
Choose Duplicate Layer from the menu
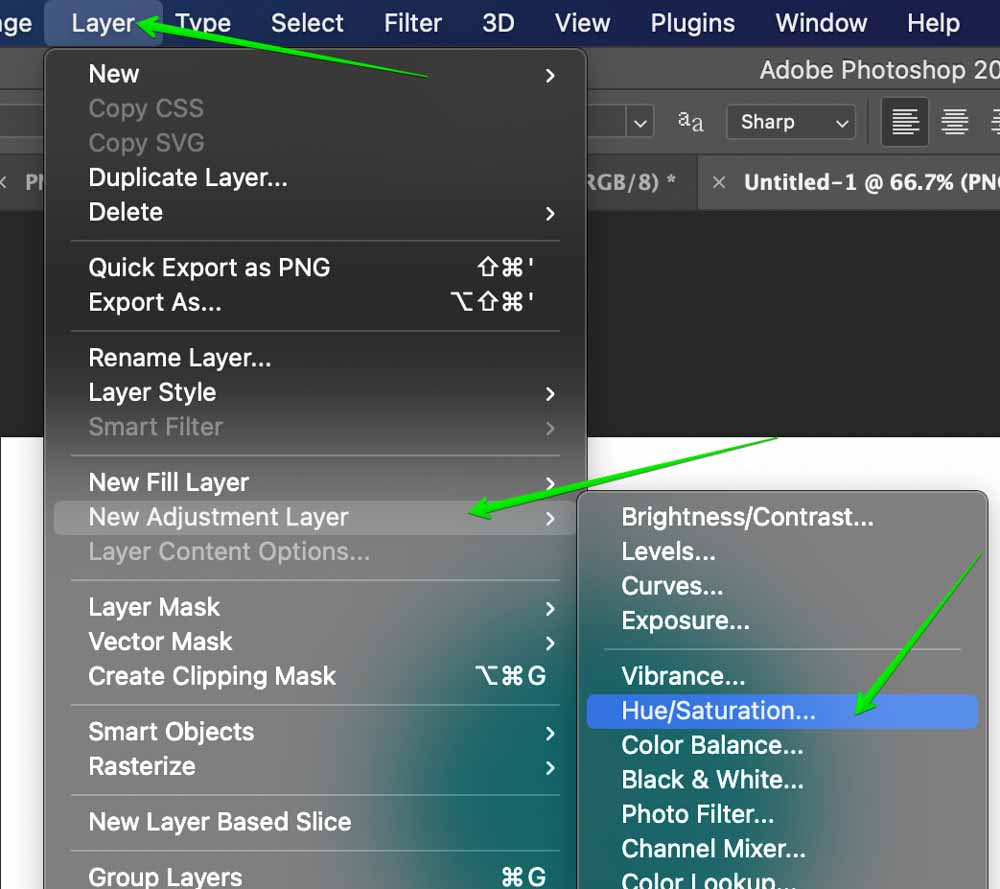pos(188,177)
